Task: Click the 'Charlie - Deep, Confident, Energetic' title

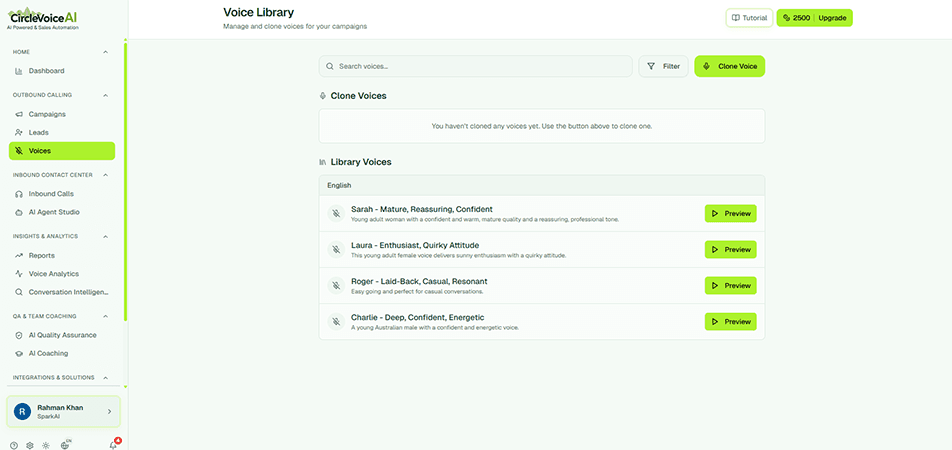Action: coord(417,318)
